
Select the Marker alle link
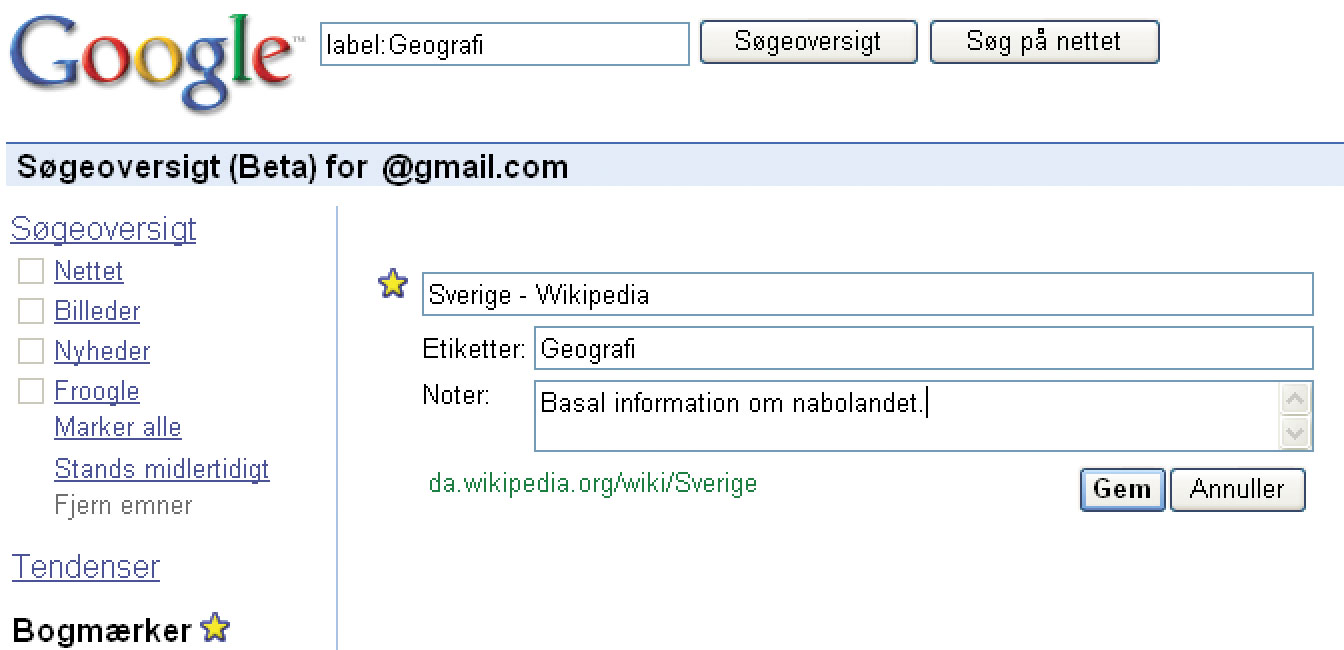117,428
